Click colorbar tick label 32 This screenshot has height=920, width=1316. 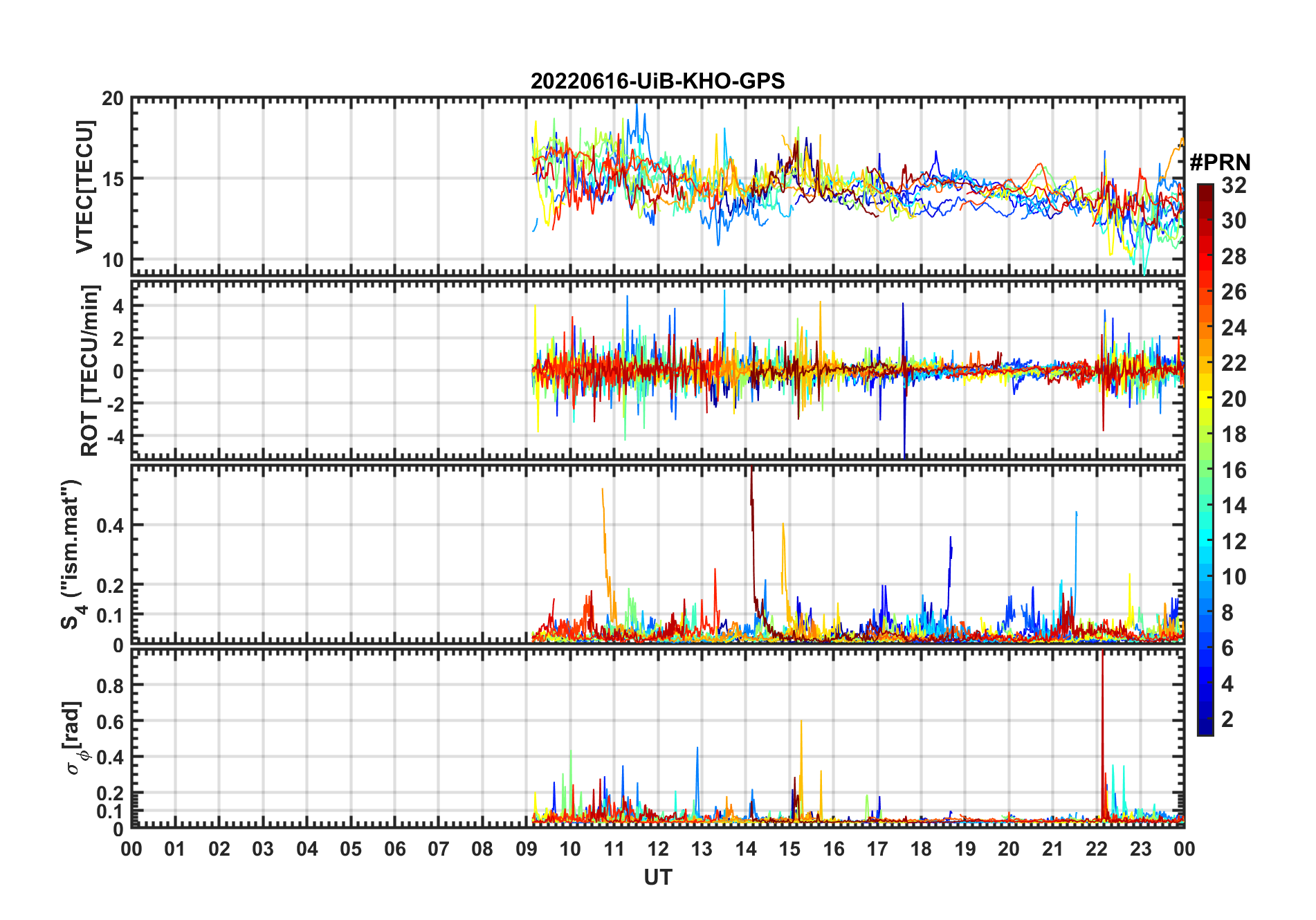tap(1234, 185)
